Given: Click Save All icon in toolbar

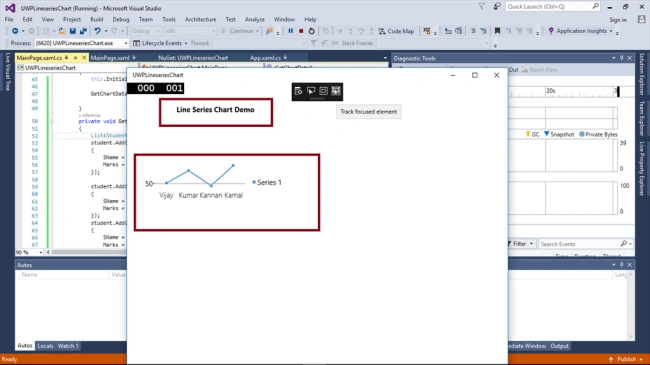Looking at the screenshot, I should (x=83, y=31).
